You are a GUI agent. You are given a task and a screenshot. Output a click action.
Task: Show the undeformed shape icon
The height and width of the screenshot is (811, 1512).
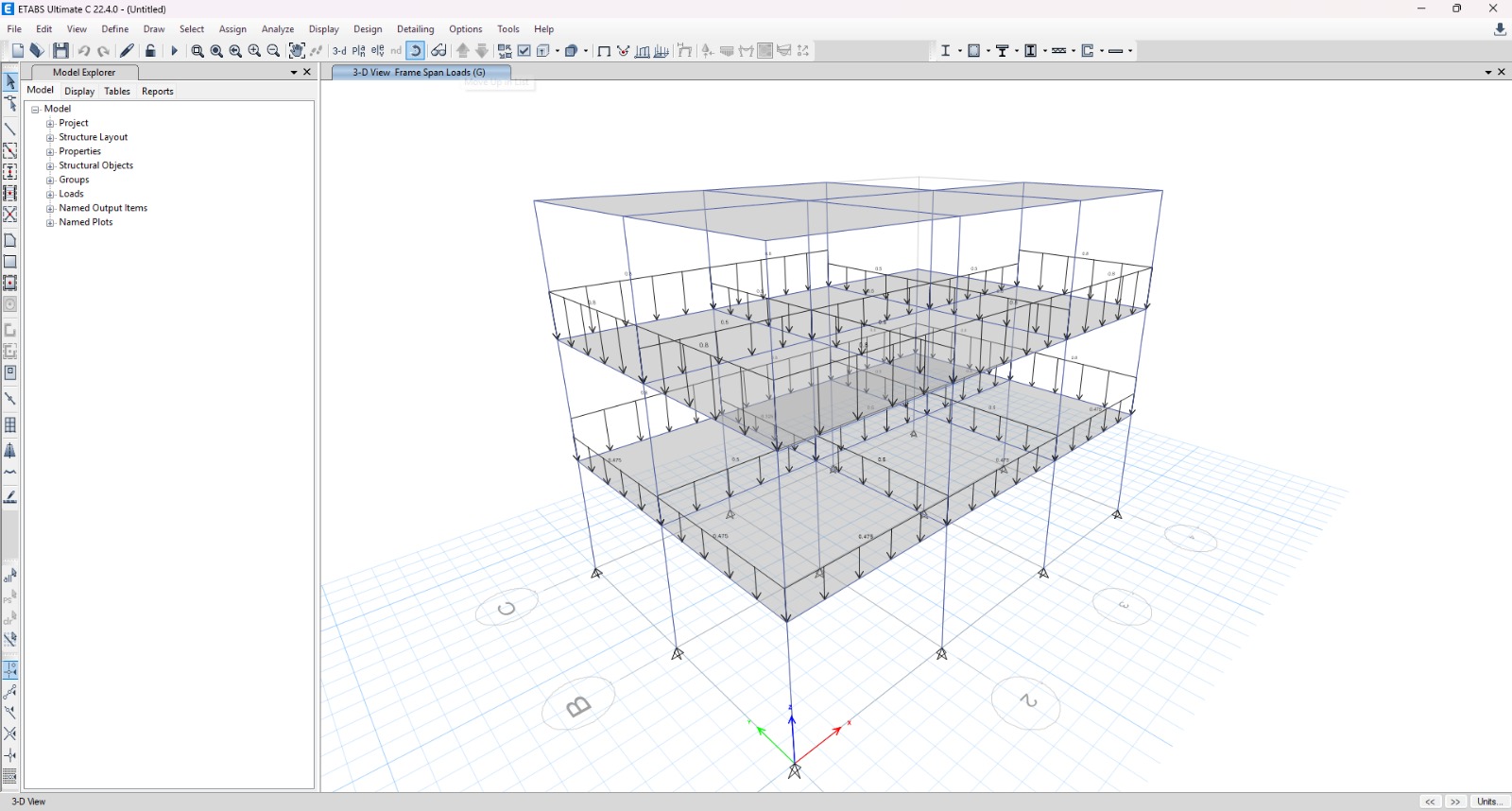[604, 51]
